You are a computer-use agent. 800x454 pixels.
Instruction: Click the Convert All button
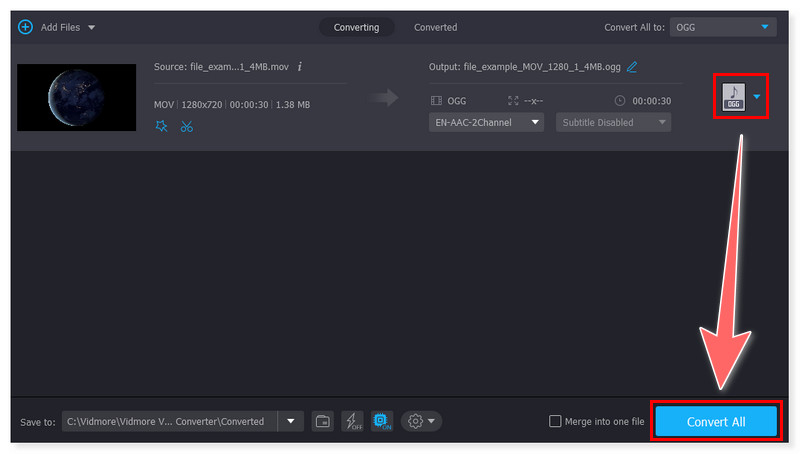click(715, 421)
